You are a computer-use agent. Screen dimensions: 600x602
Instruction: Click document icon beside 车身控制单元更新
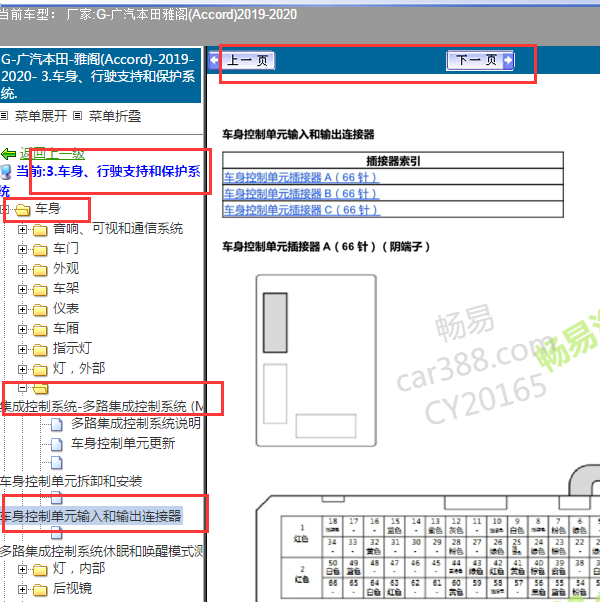coord(57,444)
